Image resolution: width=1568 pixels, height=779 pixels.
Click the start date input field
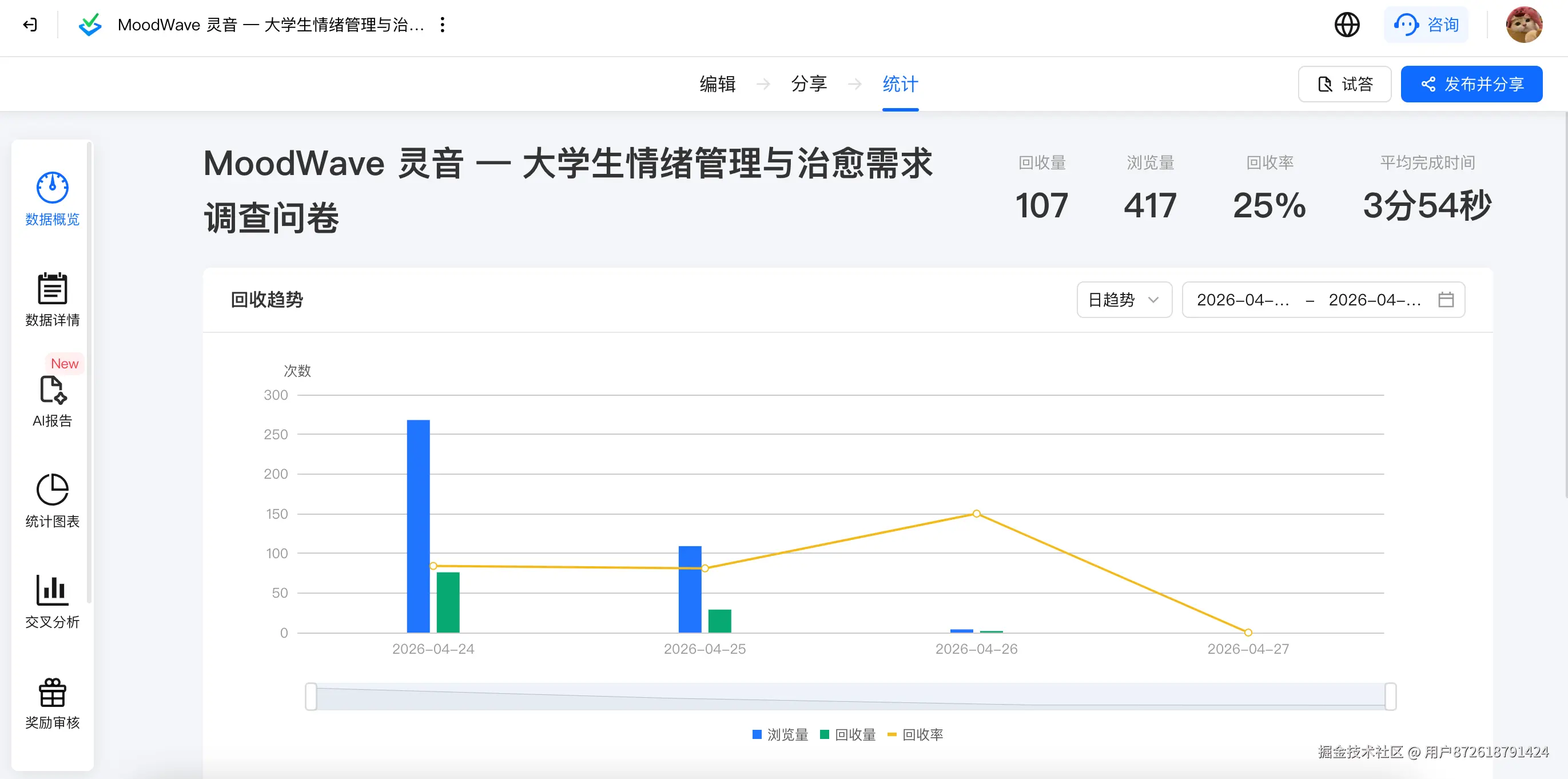(1243, 300)
